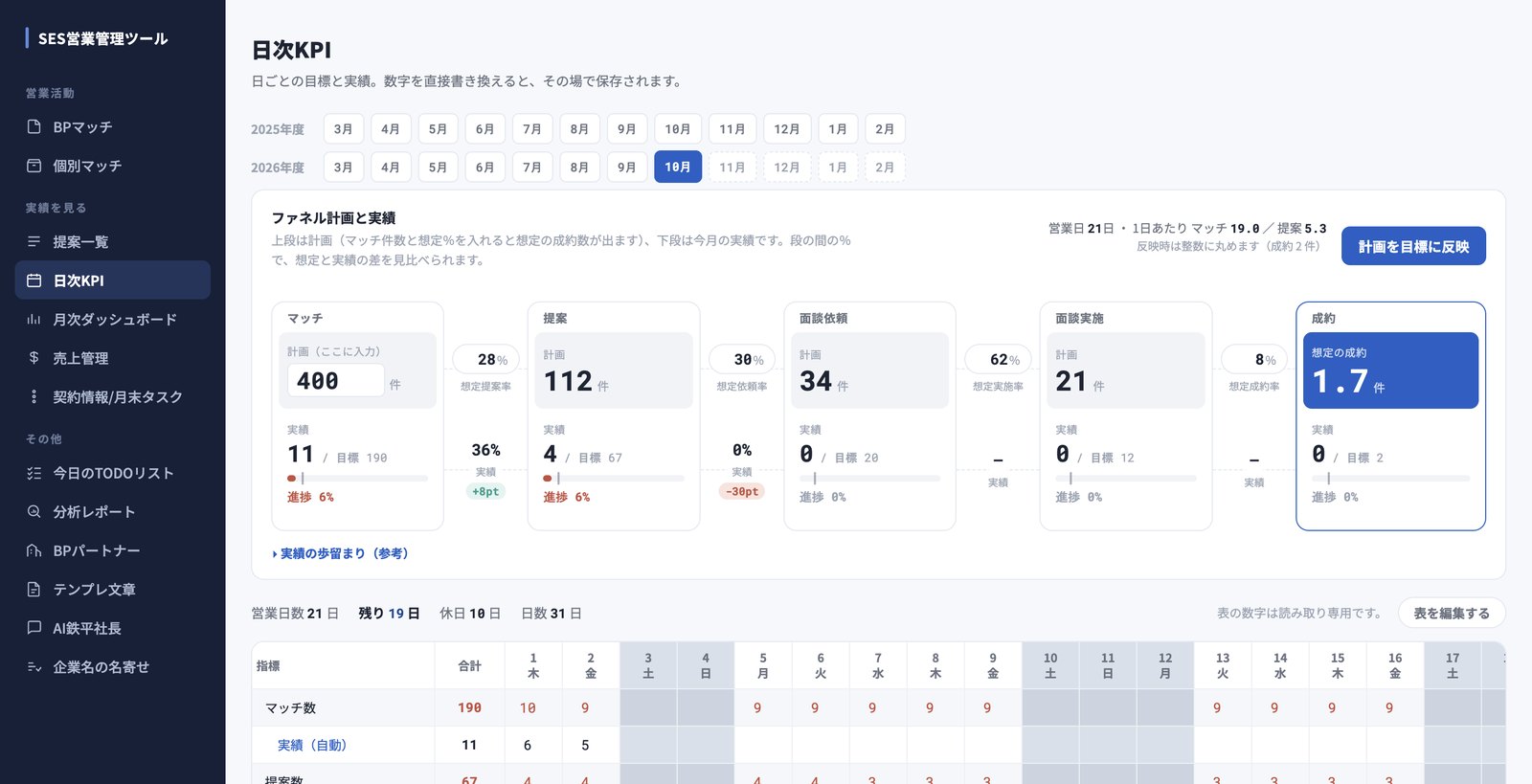Click 残り 19 日 text

tap(389, 613)
